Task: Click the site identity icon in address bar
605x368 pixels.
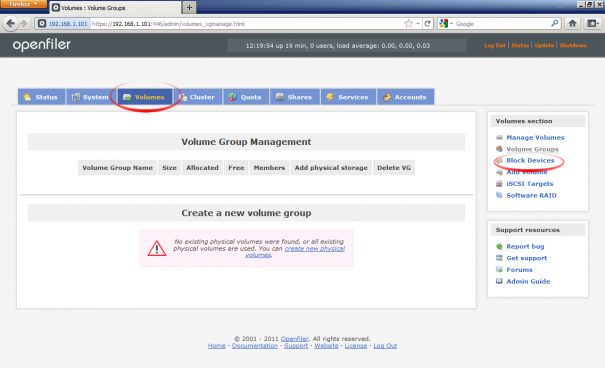Action: click(42, 24)
